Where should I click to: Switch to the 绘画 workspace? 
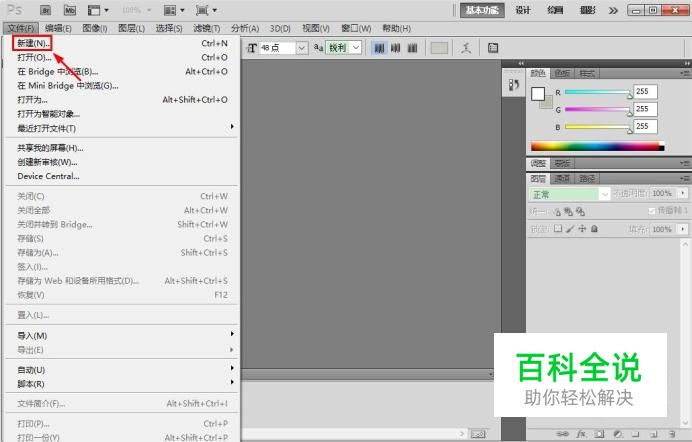pos(555,10)
